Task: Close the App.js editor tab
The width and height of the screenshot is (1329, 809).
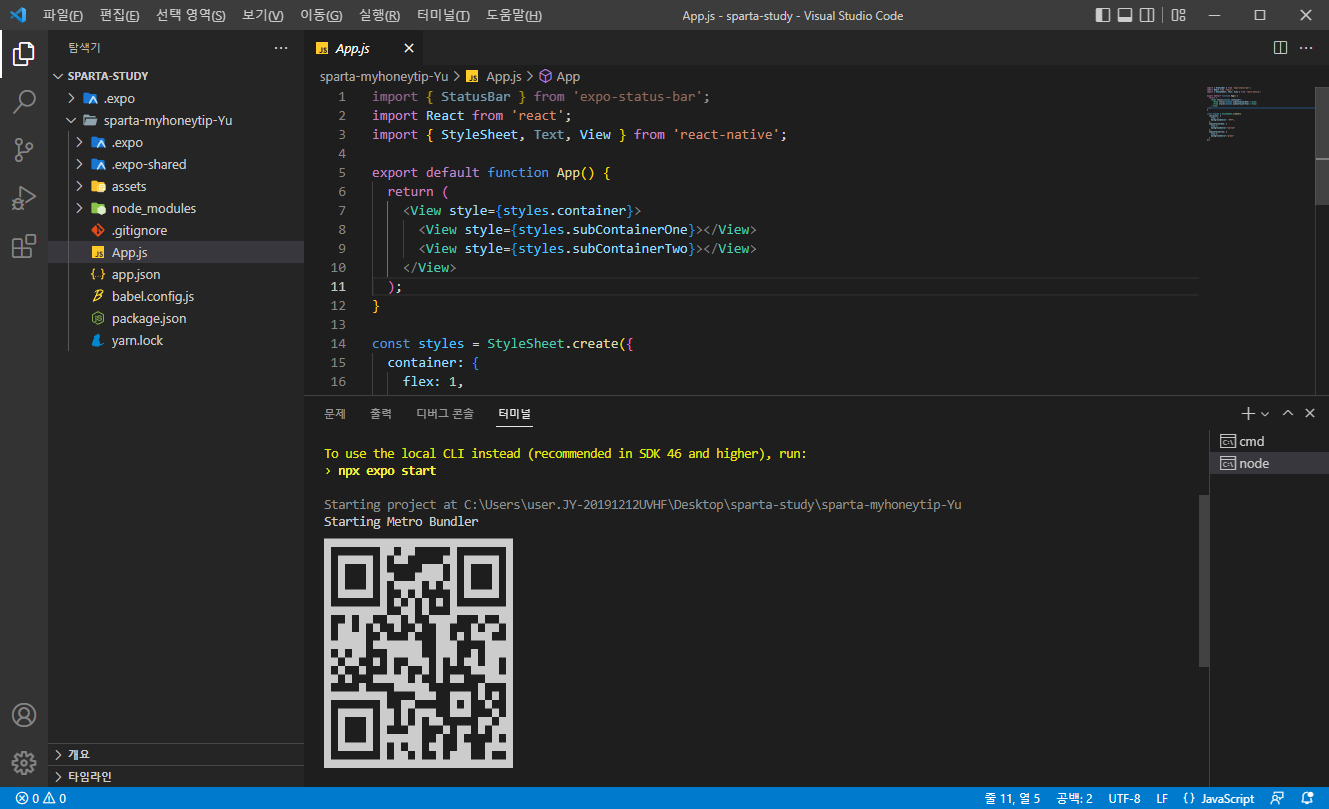Action: click(408, 48)
